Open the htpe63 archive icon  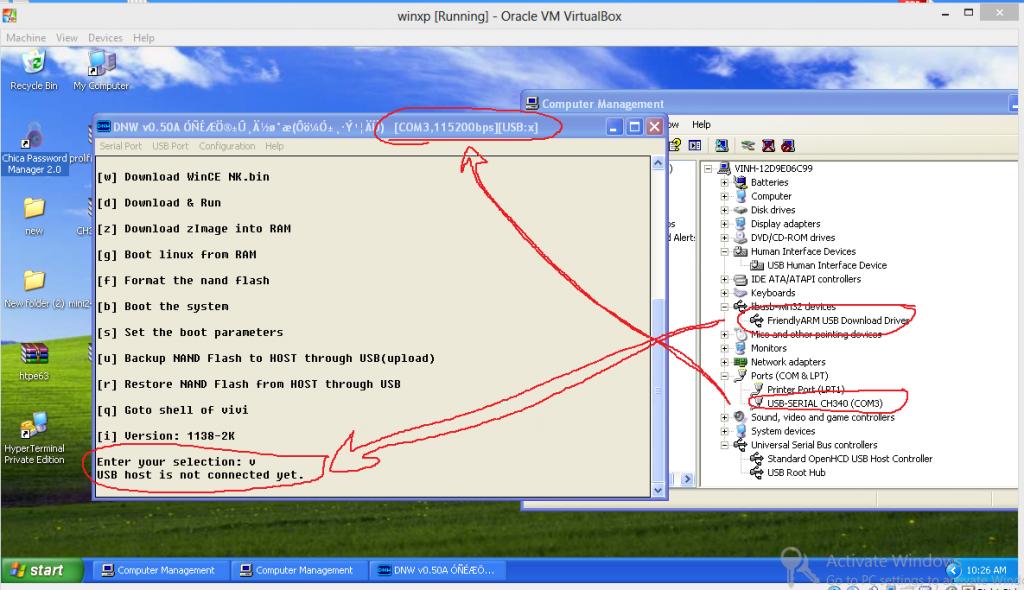(x=34, y=361)
